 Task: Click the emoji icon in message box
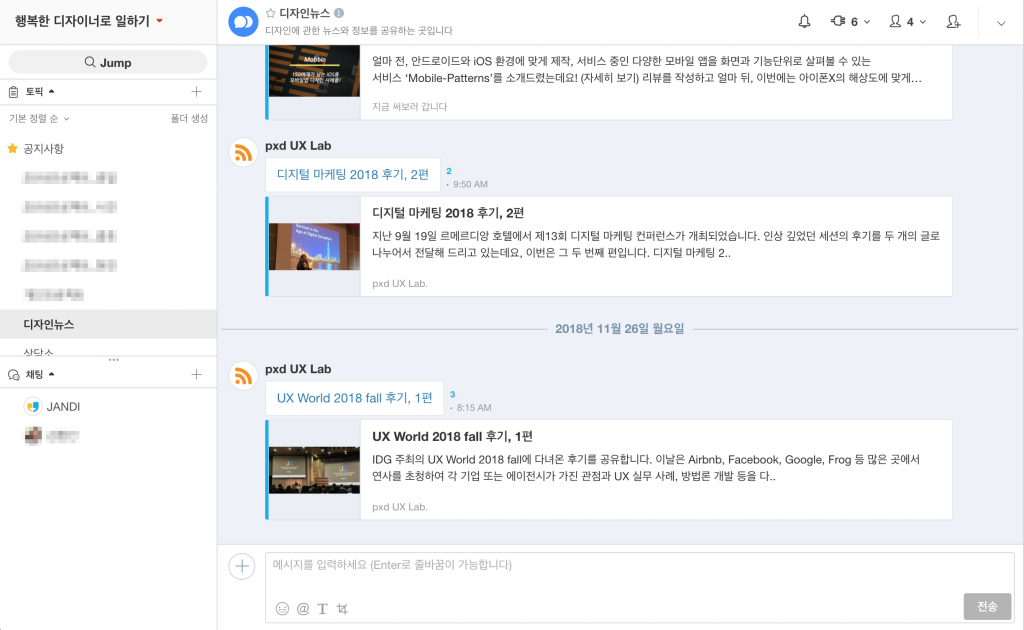pyautogui.click(x=282, y=608)
